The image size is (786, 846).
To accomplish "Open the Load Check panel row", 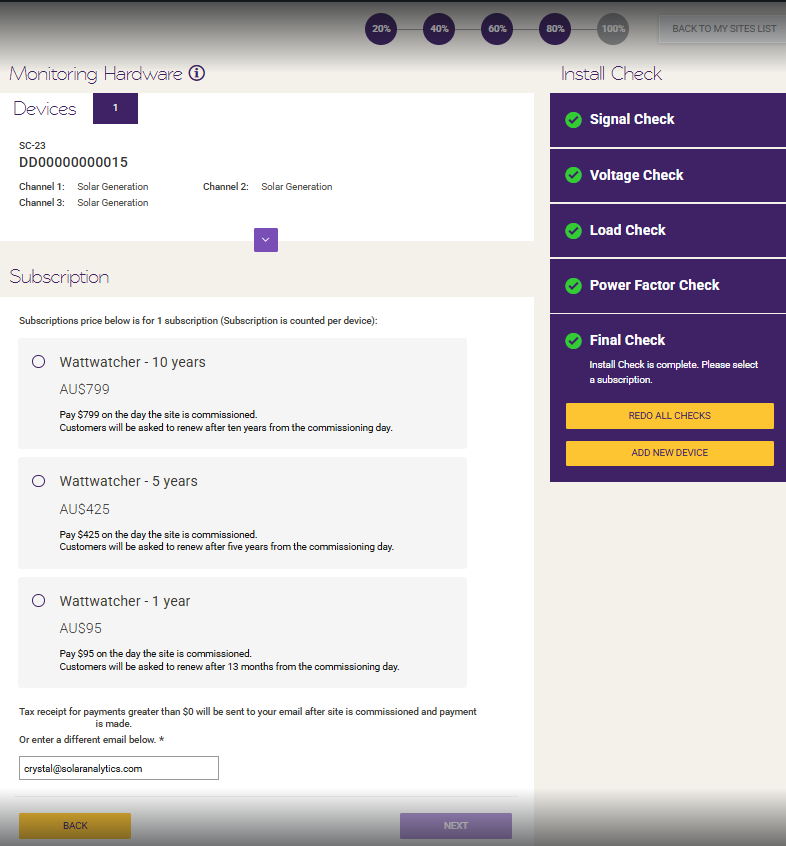I will coord(668,230).
